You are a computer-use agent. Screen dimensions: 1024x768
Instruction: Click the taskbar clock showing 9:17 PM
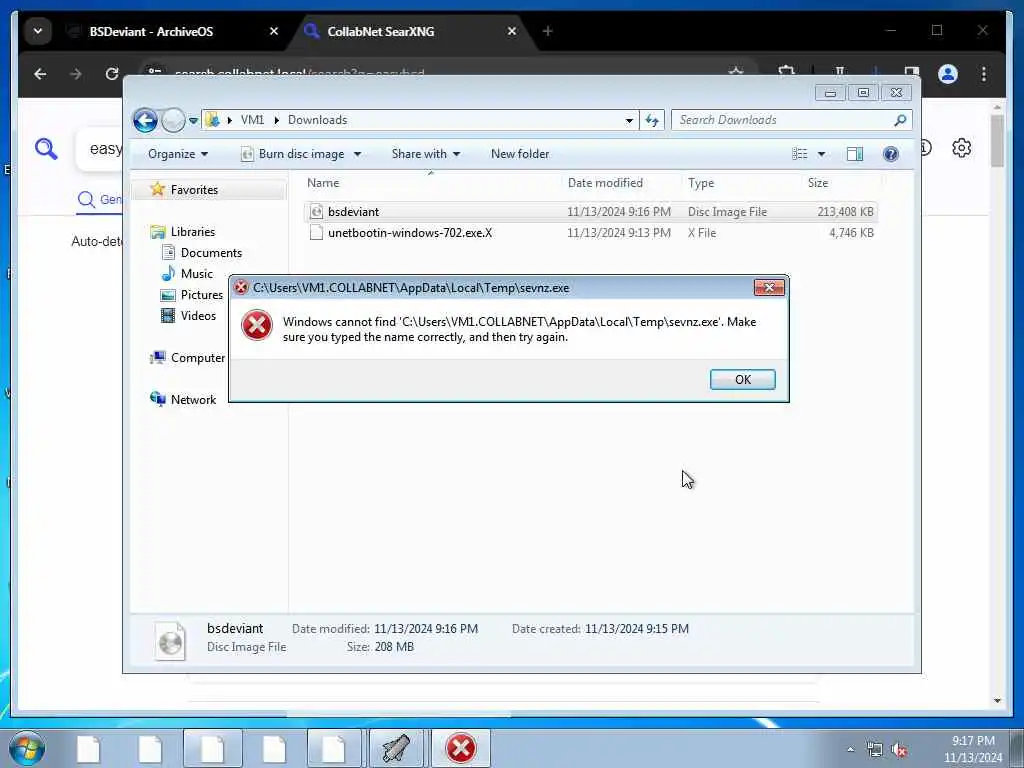(x=972, y=749)
